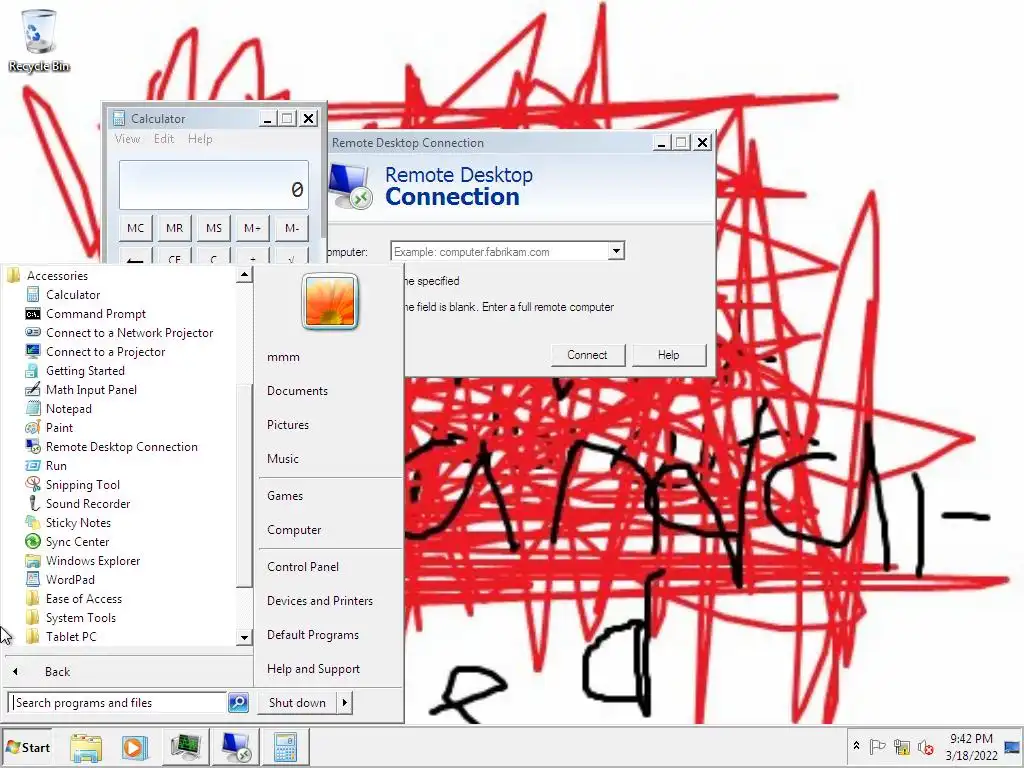Click the Start button

pos(27,747)
